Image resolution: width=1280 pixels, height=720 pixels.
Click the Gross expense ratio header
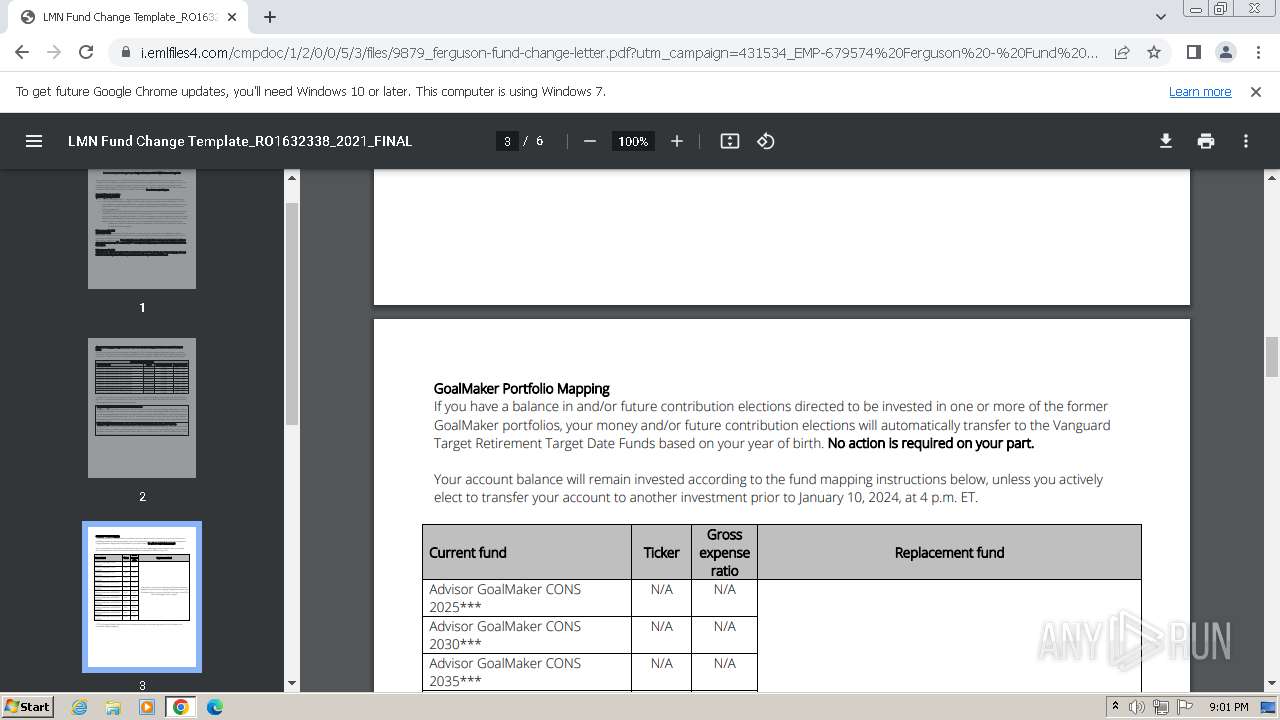pos(724,552)
